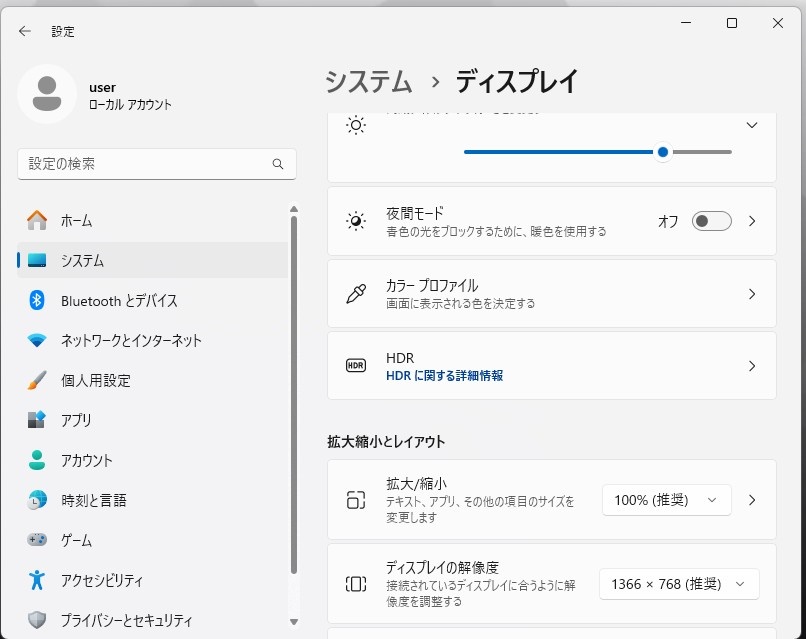Open アクセシビリティ settings
This screenshot has width=806, height=639.
coord(153,580)
